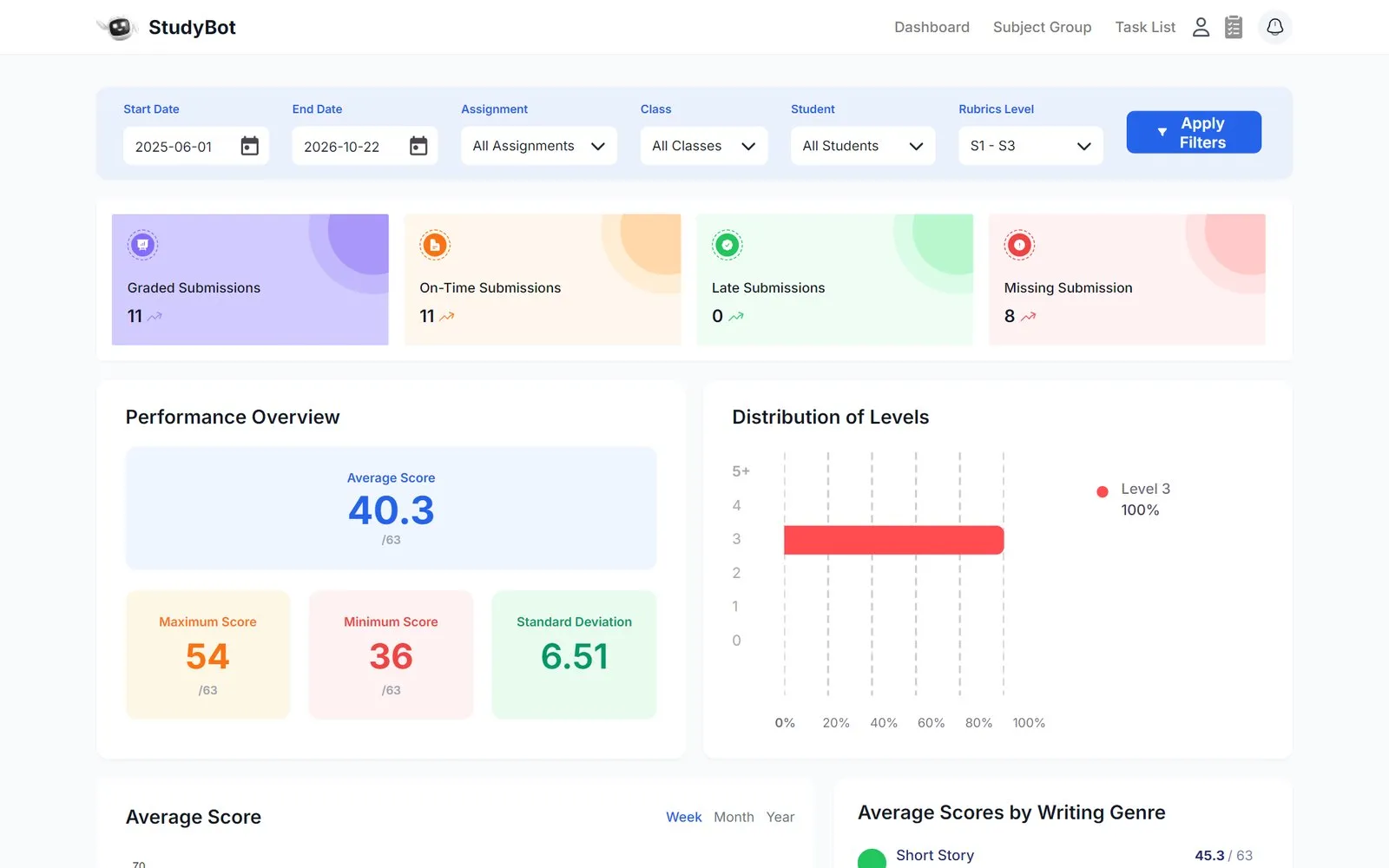This screenshot has width=1389, height=868.
Task: Click the Short Story score 45.3 / 63
Action: pyautogui.click(x=1223, y=855)
